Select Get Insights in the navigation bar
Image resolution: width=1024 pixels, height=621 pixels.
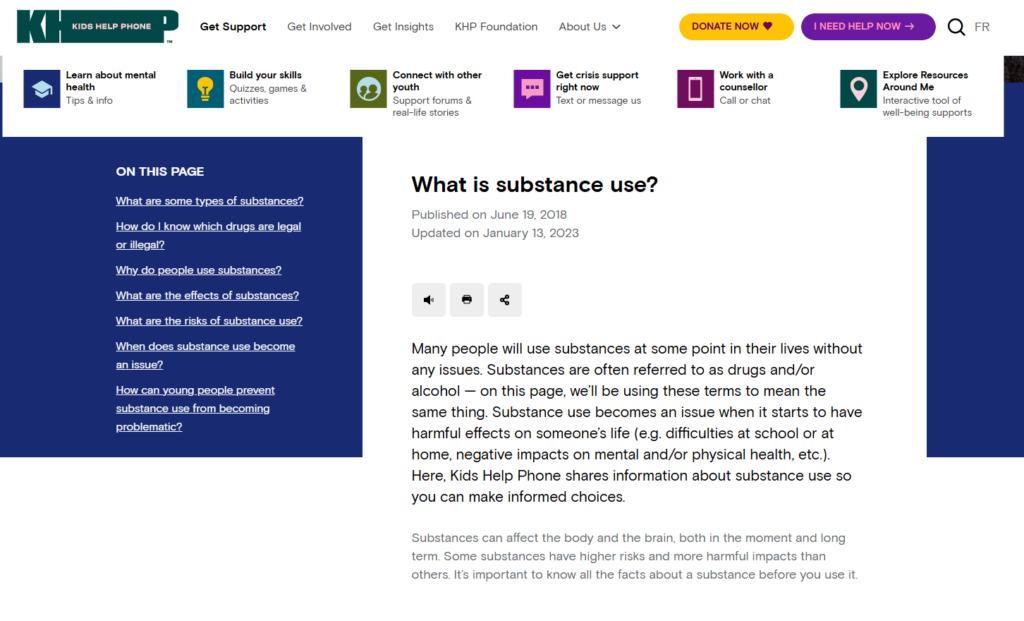(x=403, y=27)
